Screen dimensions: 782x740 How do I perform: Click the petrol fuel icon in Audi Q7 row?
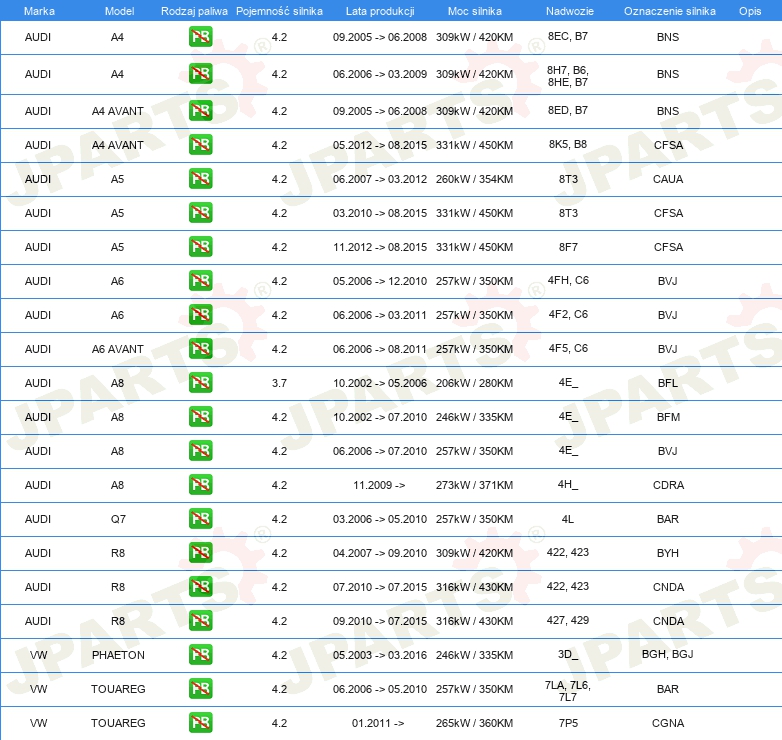[200, 519]
